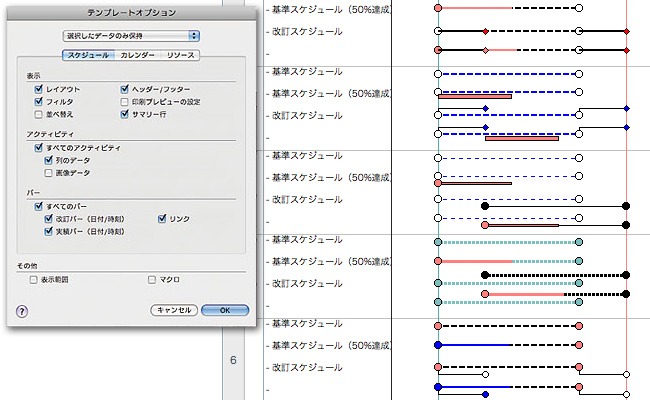Switch to the スケジュール tab
This screenshot has width=650, height=400.
click(x=87, y=55)
